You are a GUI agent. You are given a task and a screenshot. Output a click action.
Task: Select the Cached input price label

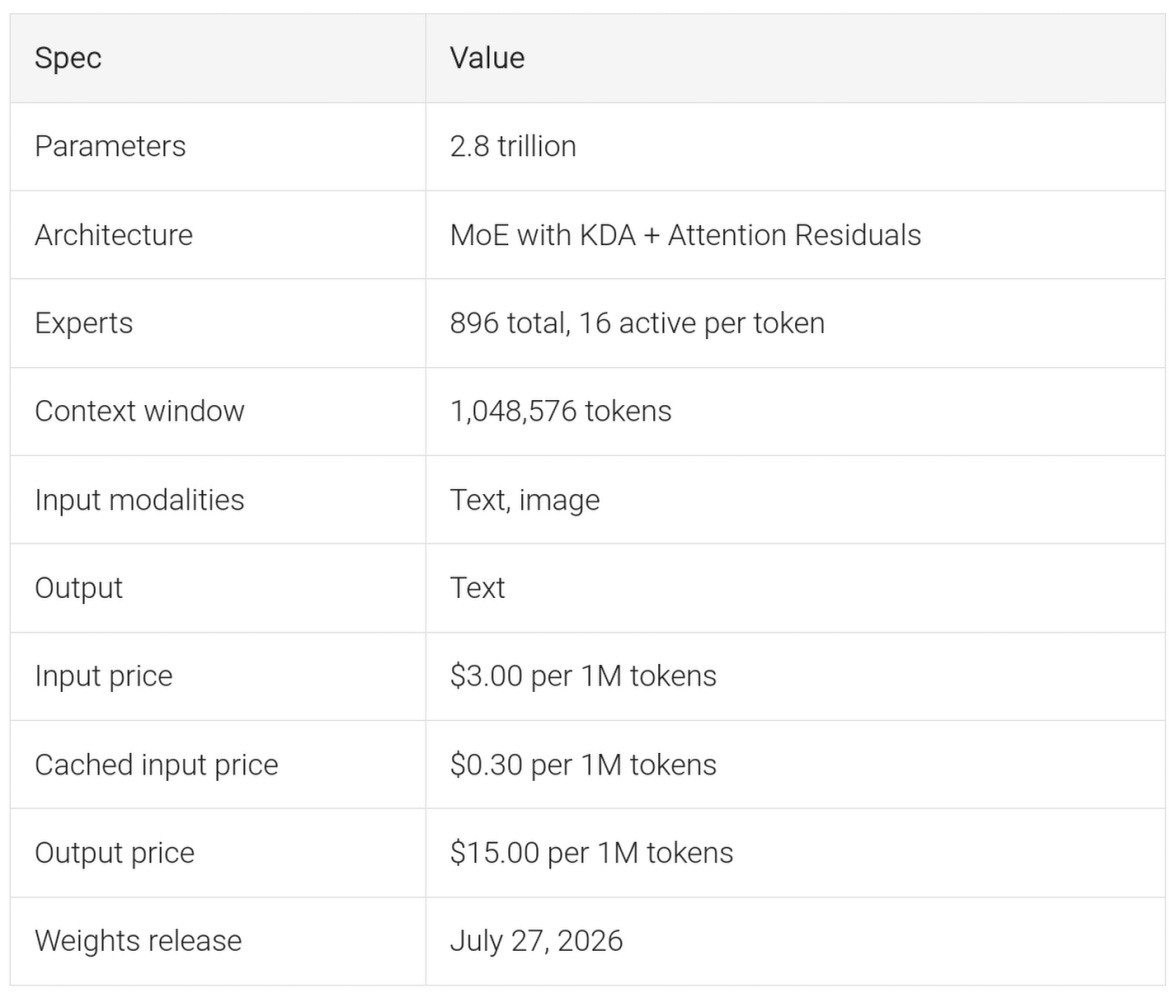pyautogui.click(x=157, y=764)
